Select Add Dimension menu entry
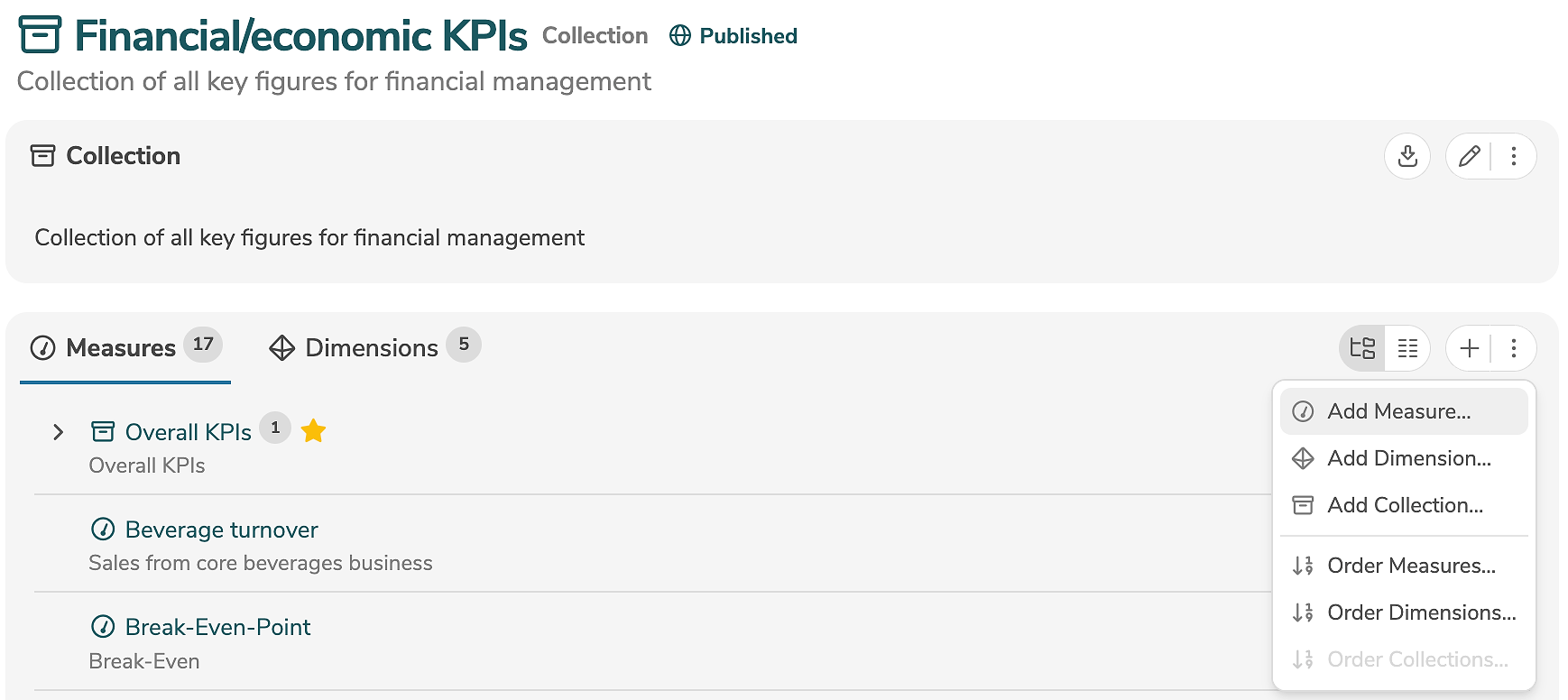The width and height of the screenshot is (1568, 700). (x=1408, y=458)
